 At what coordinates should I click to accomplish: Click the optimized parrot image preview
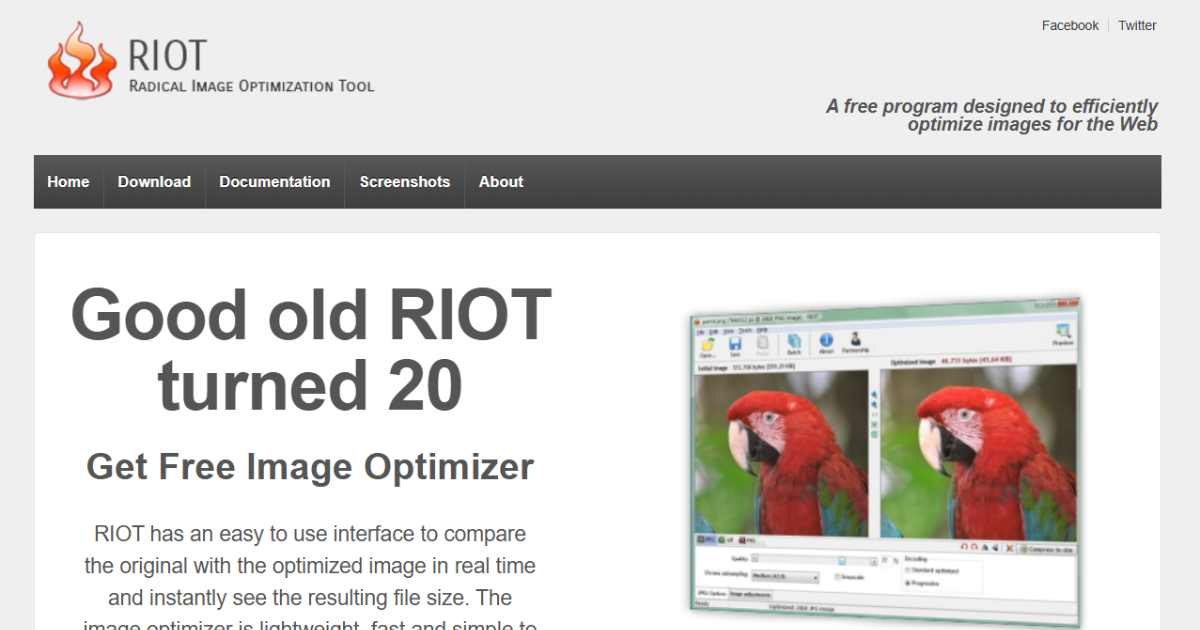[978, 451]
